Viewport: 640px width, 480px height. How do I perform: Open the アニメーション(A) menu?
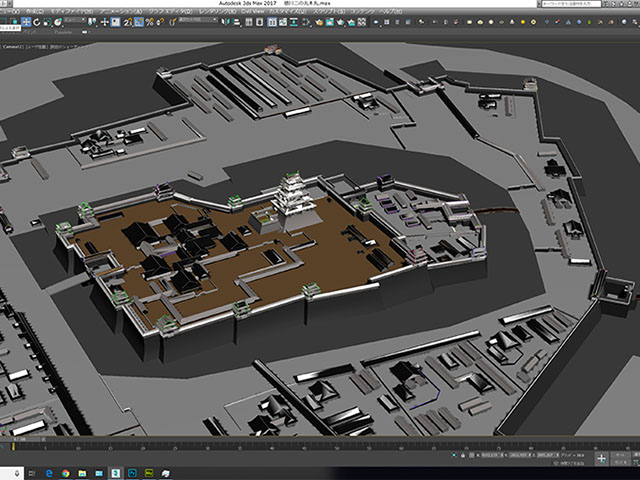pos(119,11)
